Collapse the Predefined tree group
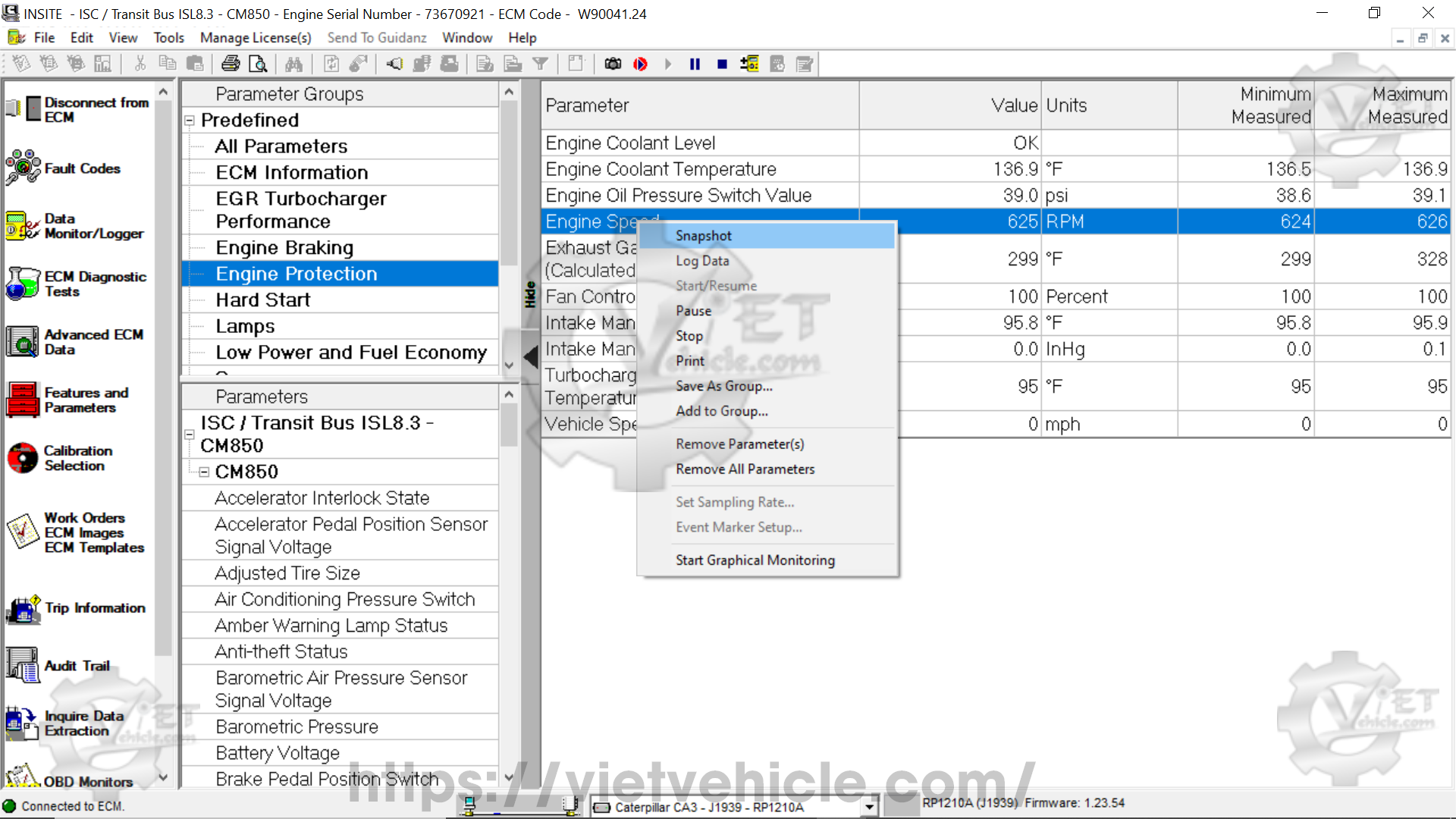 [190, 121]
